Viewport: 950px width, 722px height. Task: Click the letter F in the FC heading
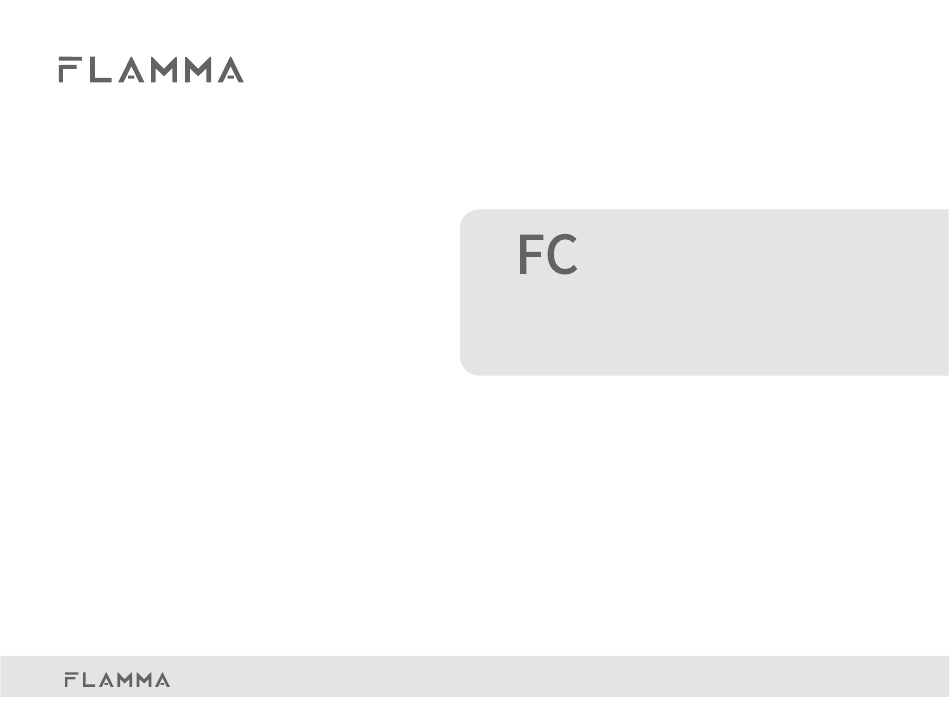pyautogui.click(x=530, y=255)
